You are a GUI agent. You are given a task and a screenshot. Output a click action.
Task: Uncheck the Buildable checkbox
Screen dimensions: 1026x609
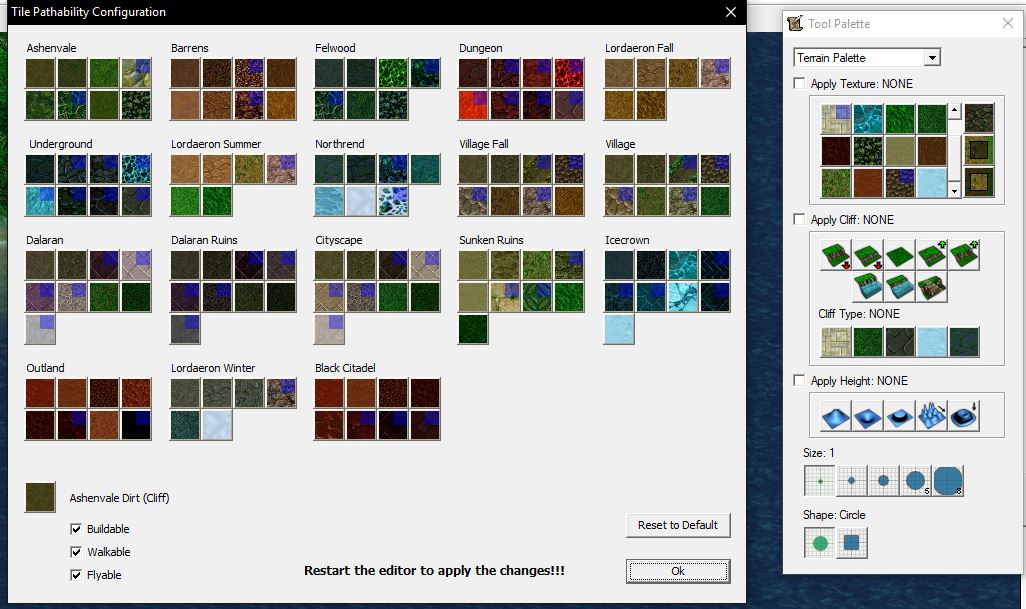coord(76,529)
